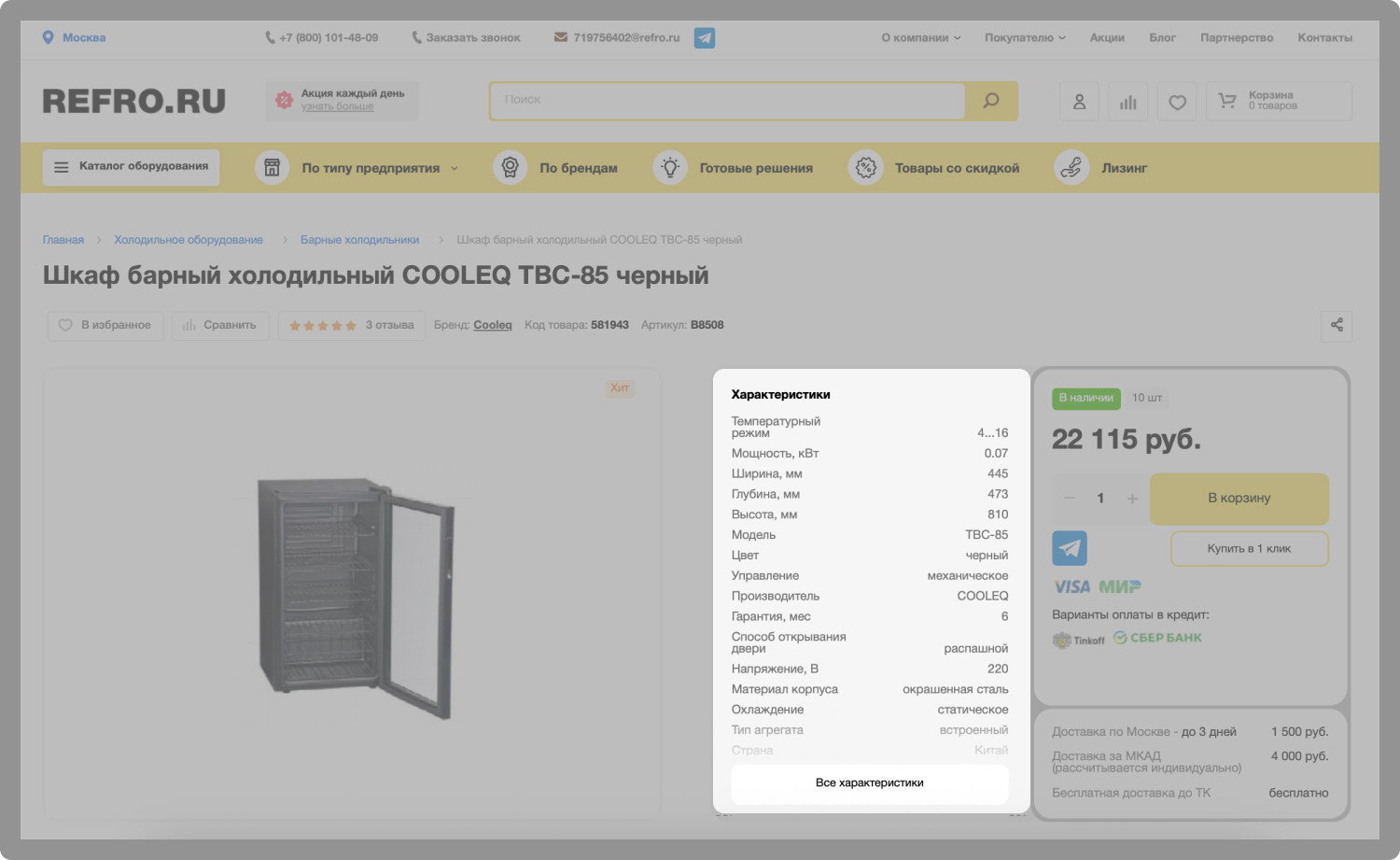Image resolution: width=1400 pixels, height=860 pixels.
Task: Click the 10 шт stock quantity badge
Action: 1147,398
